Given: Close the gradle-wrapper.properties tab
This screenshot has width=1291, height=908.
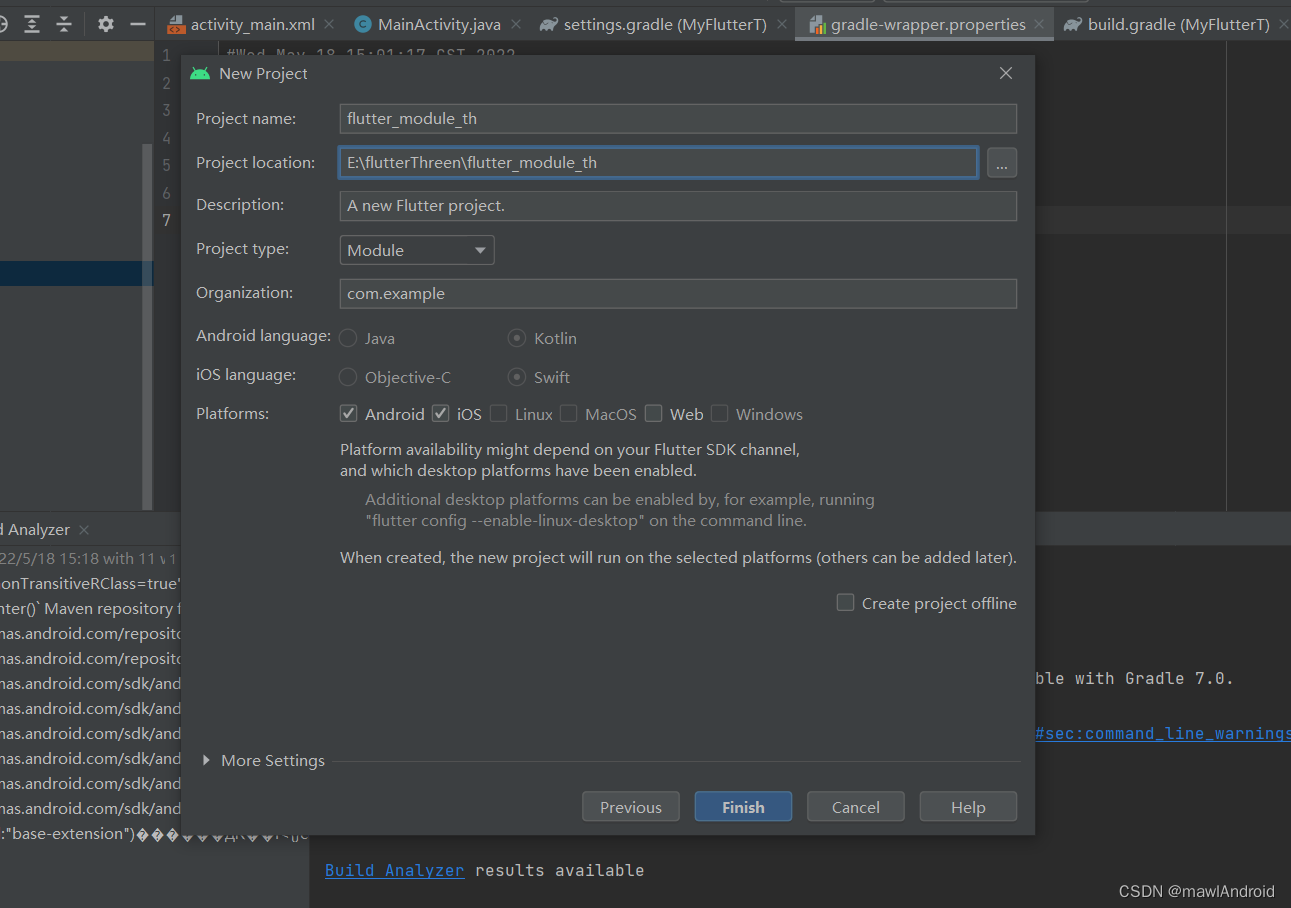Looking at the screenshot, I should point(1040,24).
